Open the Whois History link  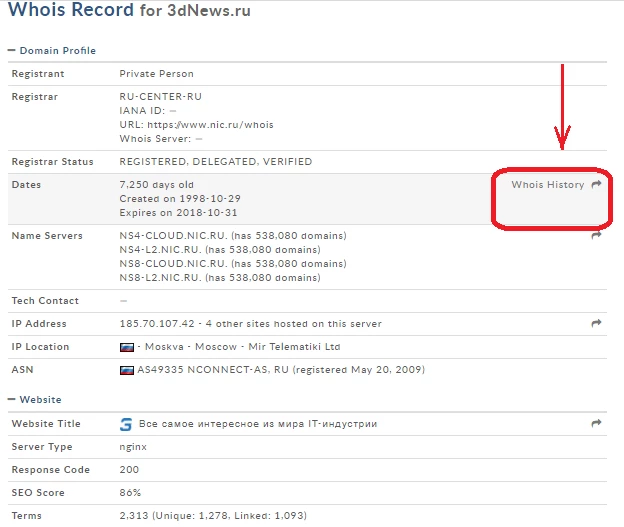click(548, 185)
